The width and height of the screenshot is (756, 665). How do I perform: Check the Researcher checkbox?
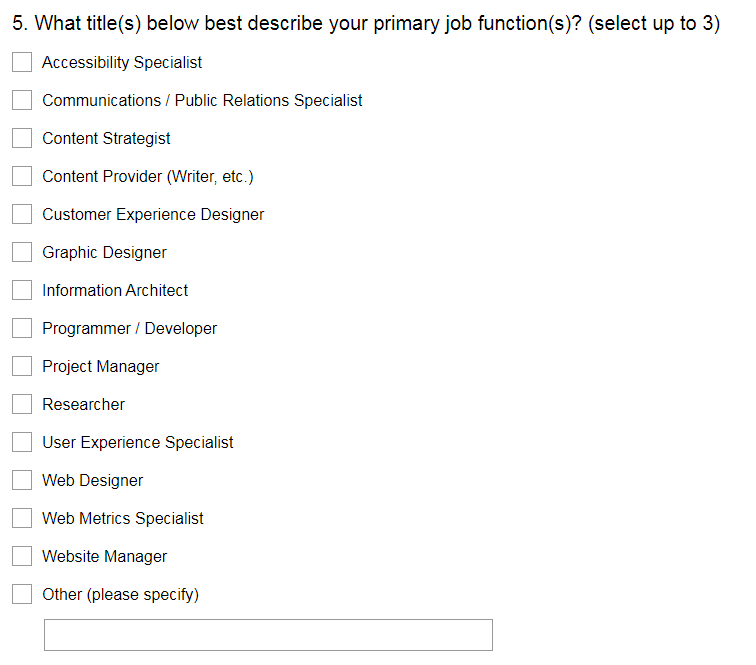[x=22, y=404]
